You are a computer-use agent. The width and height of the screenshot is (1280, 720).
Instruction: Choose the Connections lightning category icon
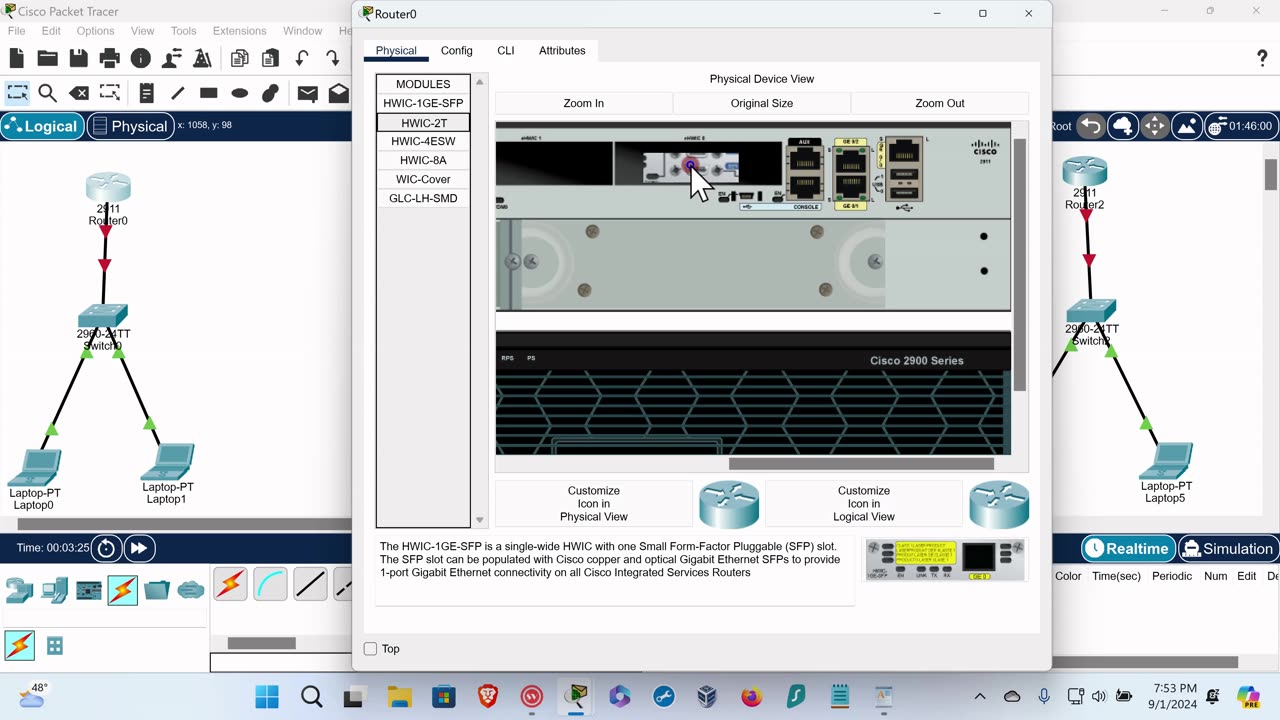(x=123, y=590)
